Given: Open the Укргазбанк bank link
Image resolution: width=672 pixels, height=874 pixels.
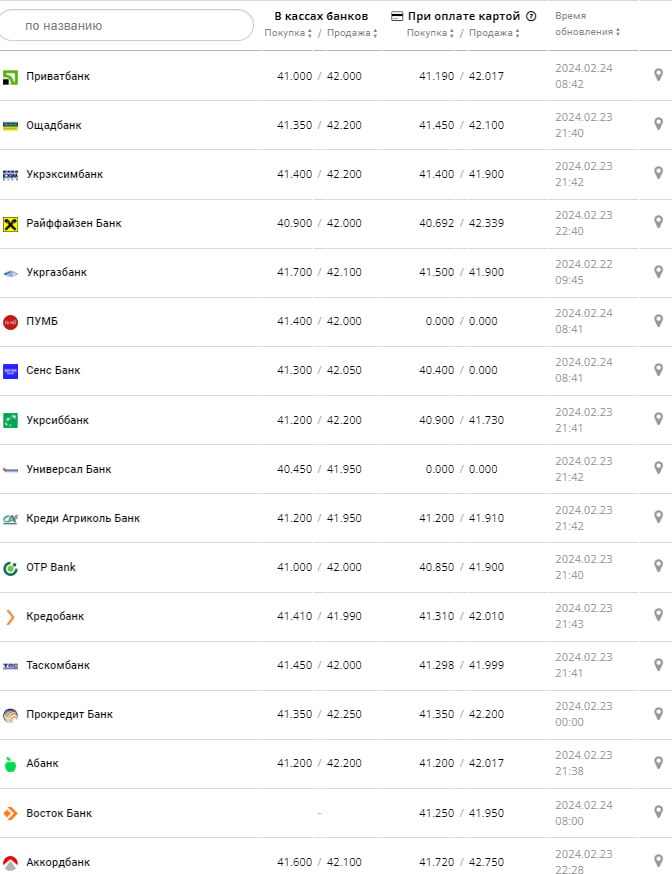Looking at the screenshot, I should point(57,272).
